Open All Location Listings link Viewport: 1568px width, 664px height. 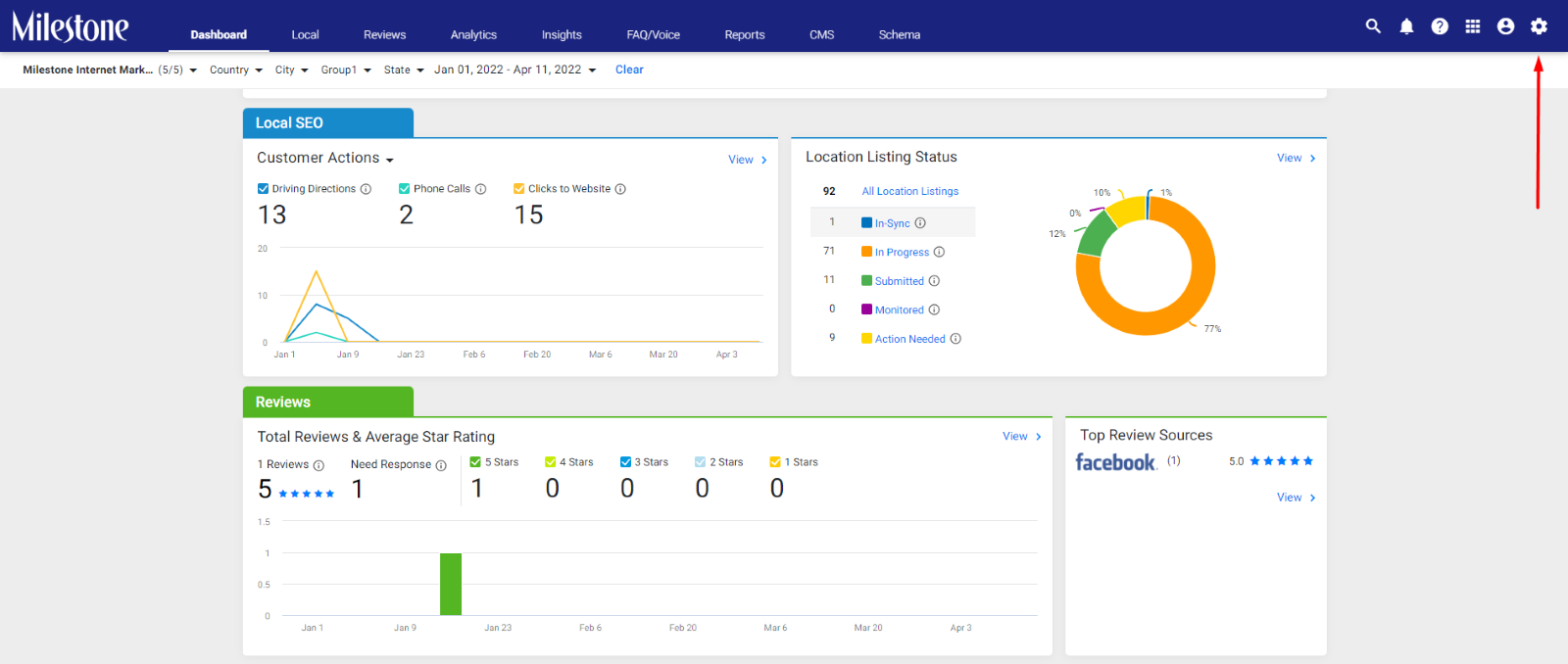click(x=910, y=192)
